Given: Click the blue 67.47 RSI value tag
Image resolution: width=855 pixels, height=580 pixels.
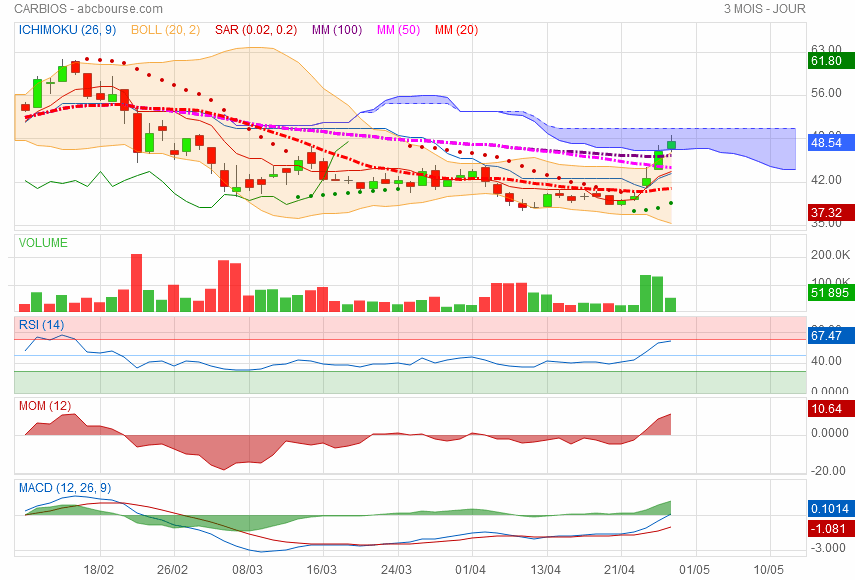Looking at the screenshot, I should click(x=831, y=336).
